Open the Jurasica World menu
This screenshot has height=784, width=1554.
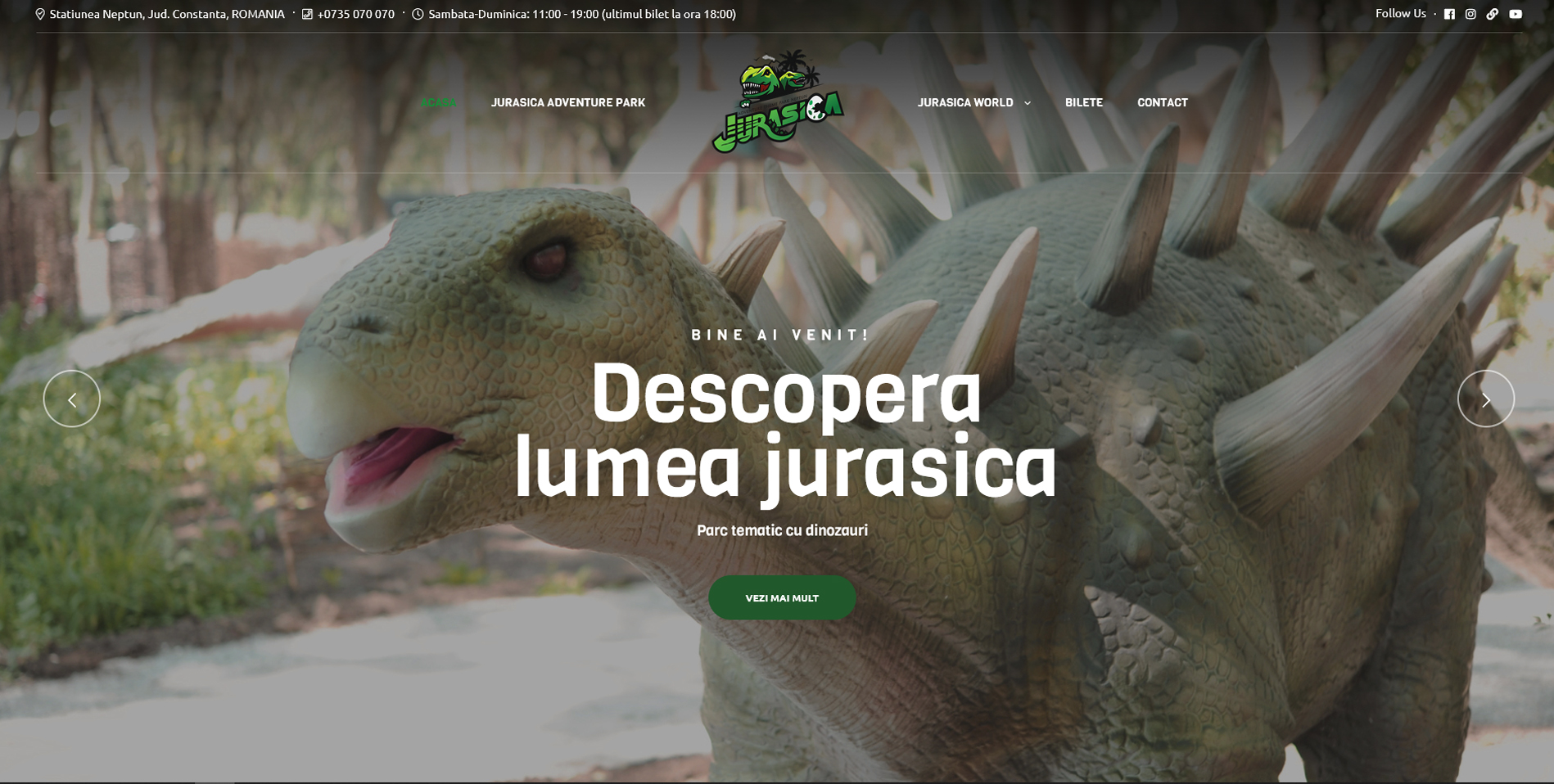click(x=964, y=102)
